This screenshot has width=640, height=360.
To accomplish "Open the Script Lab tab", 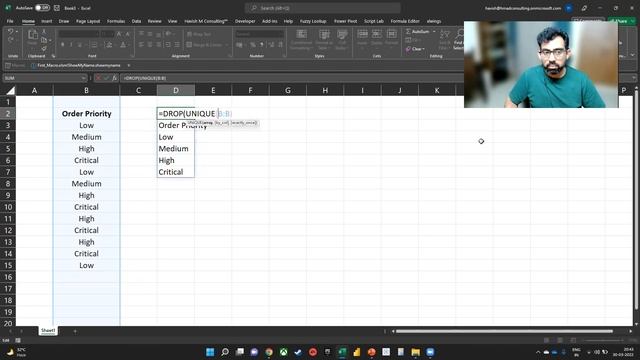I will click(373, 21).
